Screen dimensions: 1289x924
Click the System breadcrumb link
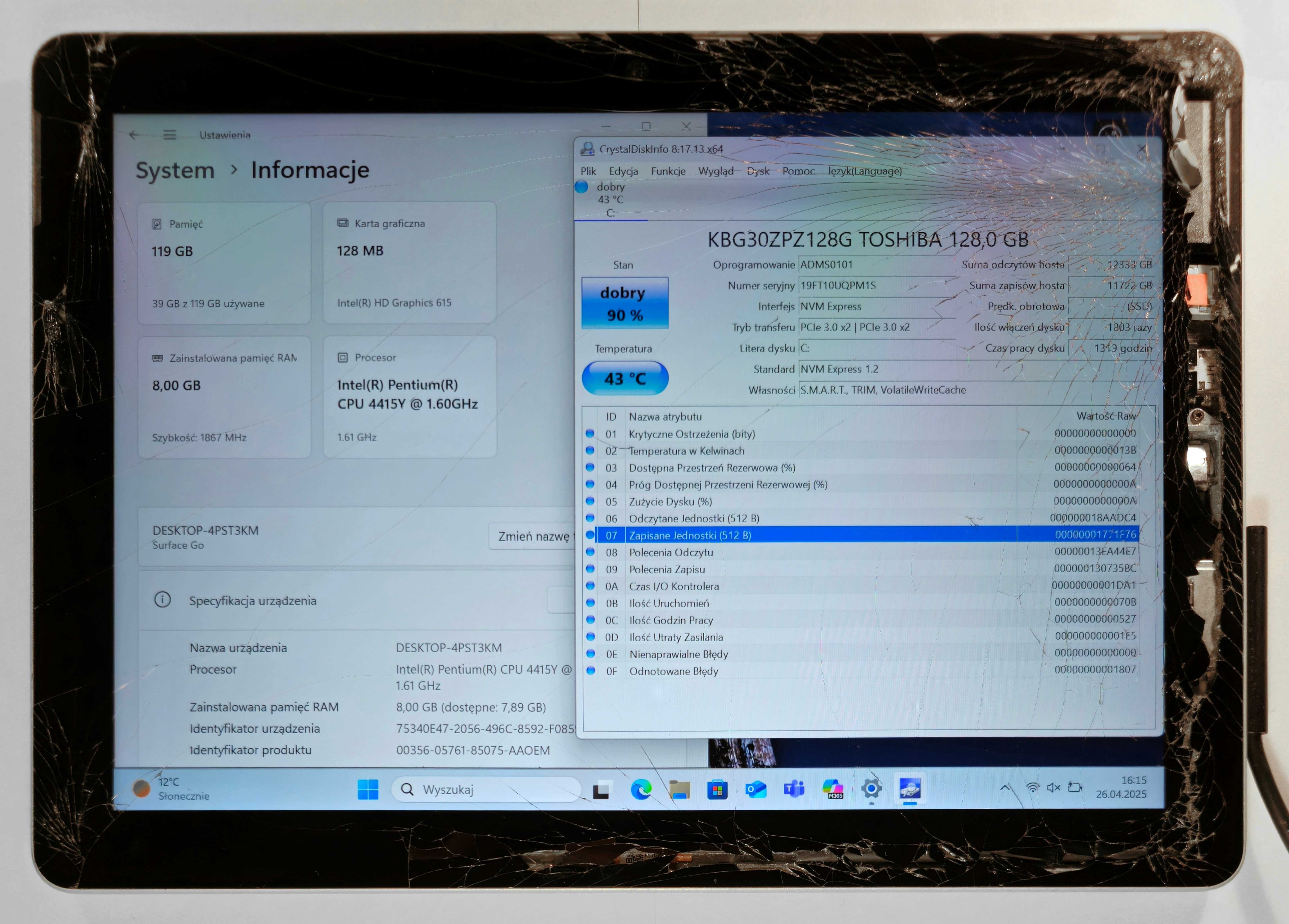coord(175,170)
